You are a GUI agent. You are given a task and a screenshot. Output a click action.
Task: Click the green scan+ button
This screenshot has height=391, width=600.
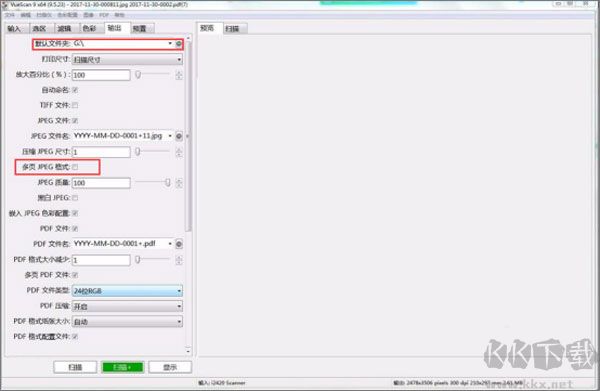point(122,367)
